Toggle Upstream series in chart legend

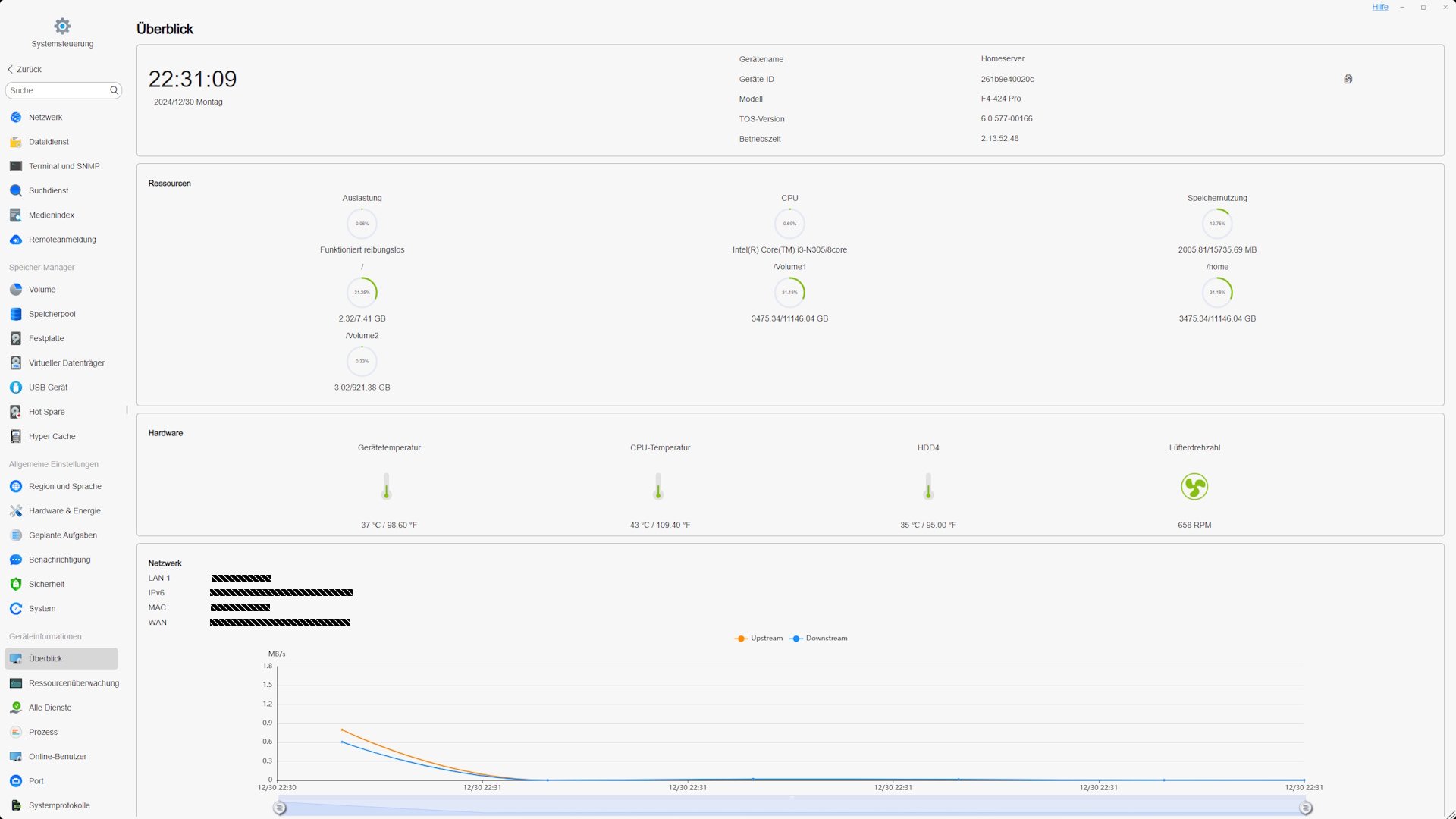click(758, 639)
